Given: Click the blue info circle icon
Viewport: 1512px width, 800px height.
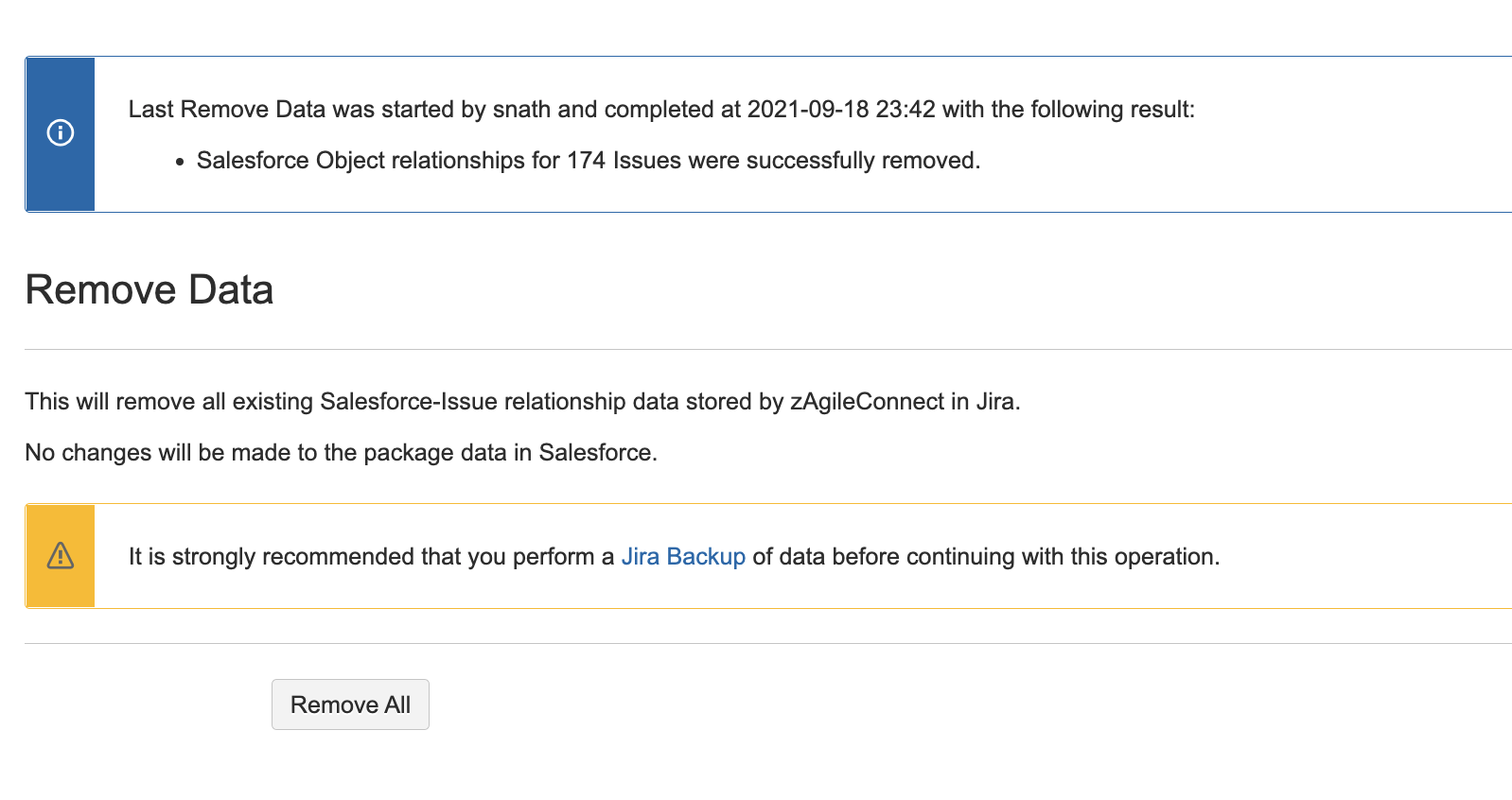Looking at the screenshot, I should point(61,133).
